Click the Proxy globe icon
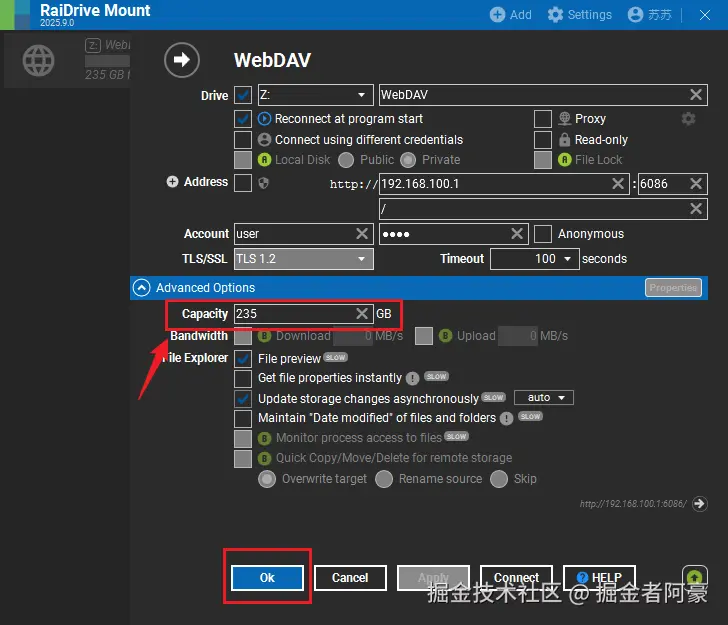Screen dimensions: 728x625 (564, 119)
